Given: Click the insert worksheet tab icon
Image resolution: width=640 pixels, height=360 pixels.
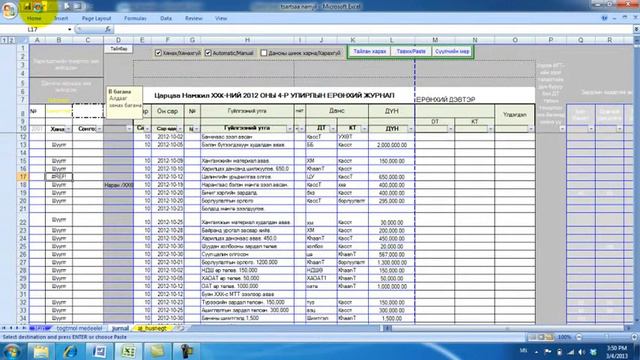Looking at the screenshot, I should pyautogui.click(x=180, y=328).
